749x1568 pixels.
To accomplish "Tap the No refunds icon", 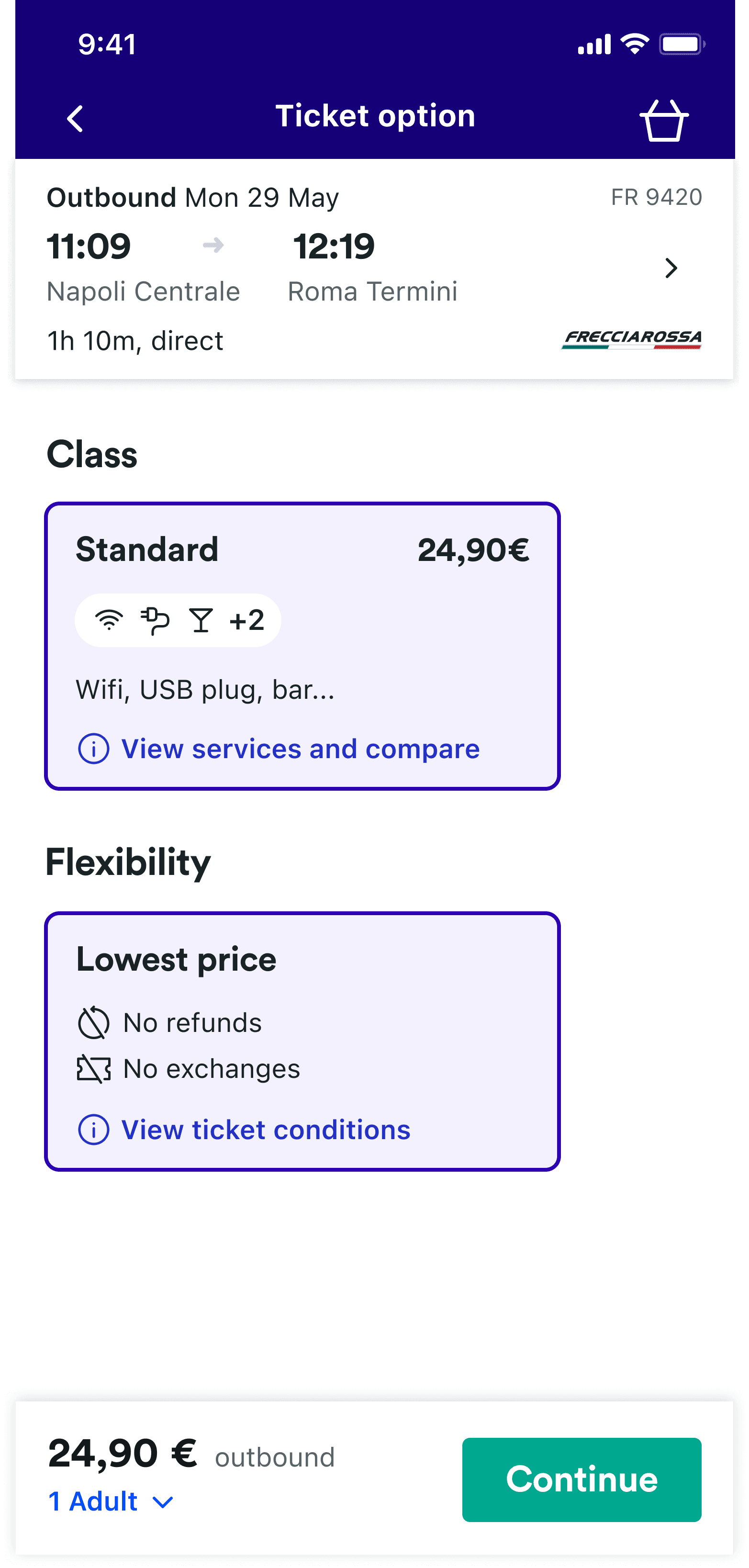I will pyautogui.click(x=94, y=1023).
